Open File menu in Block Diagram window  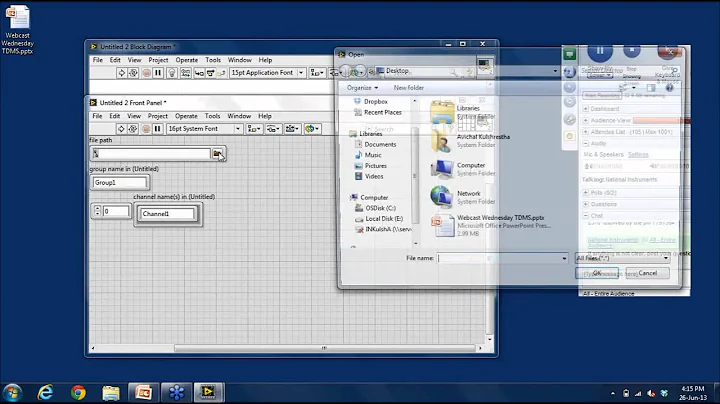[x=98, y=60]
